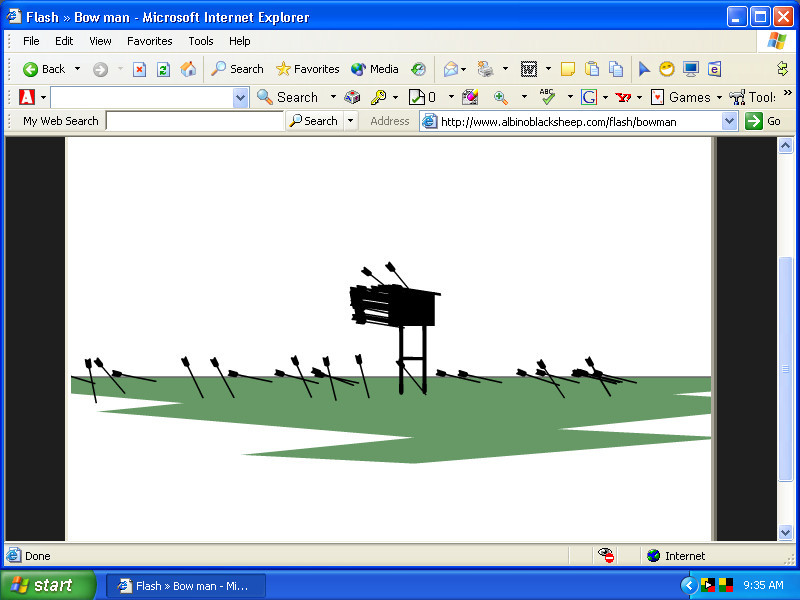Expand the Print dropdown arrow
The image size is (800, 600).
pyautogui.click(x=506, y=69)
